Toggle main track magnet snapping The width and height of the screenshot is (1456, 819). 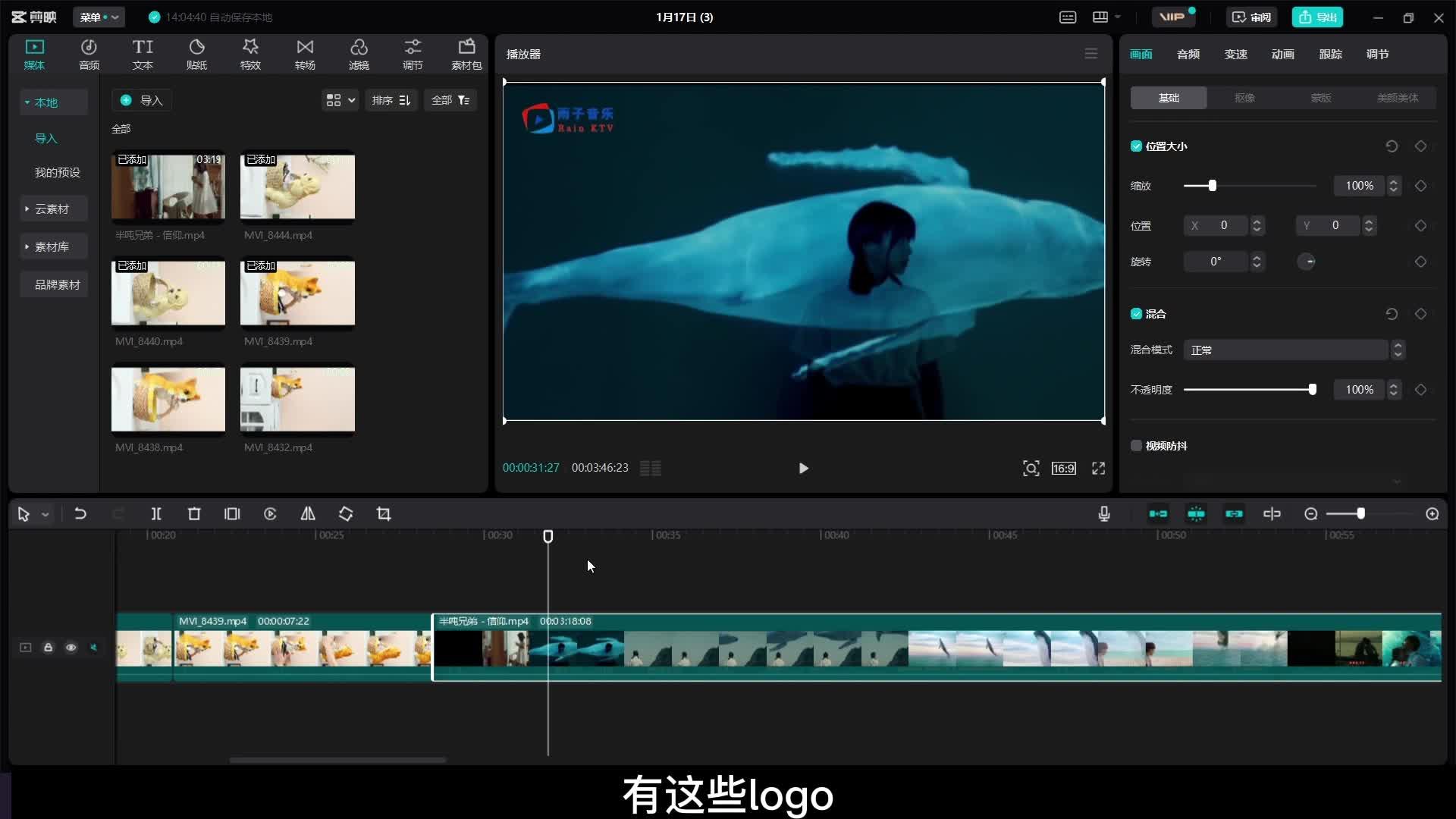point(1158,514)
